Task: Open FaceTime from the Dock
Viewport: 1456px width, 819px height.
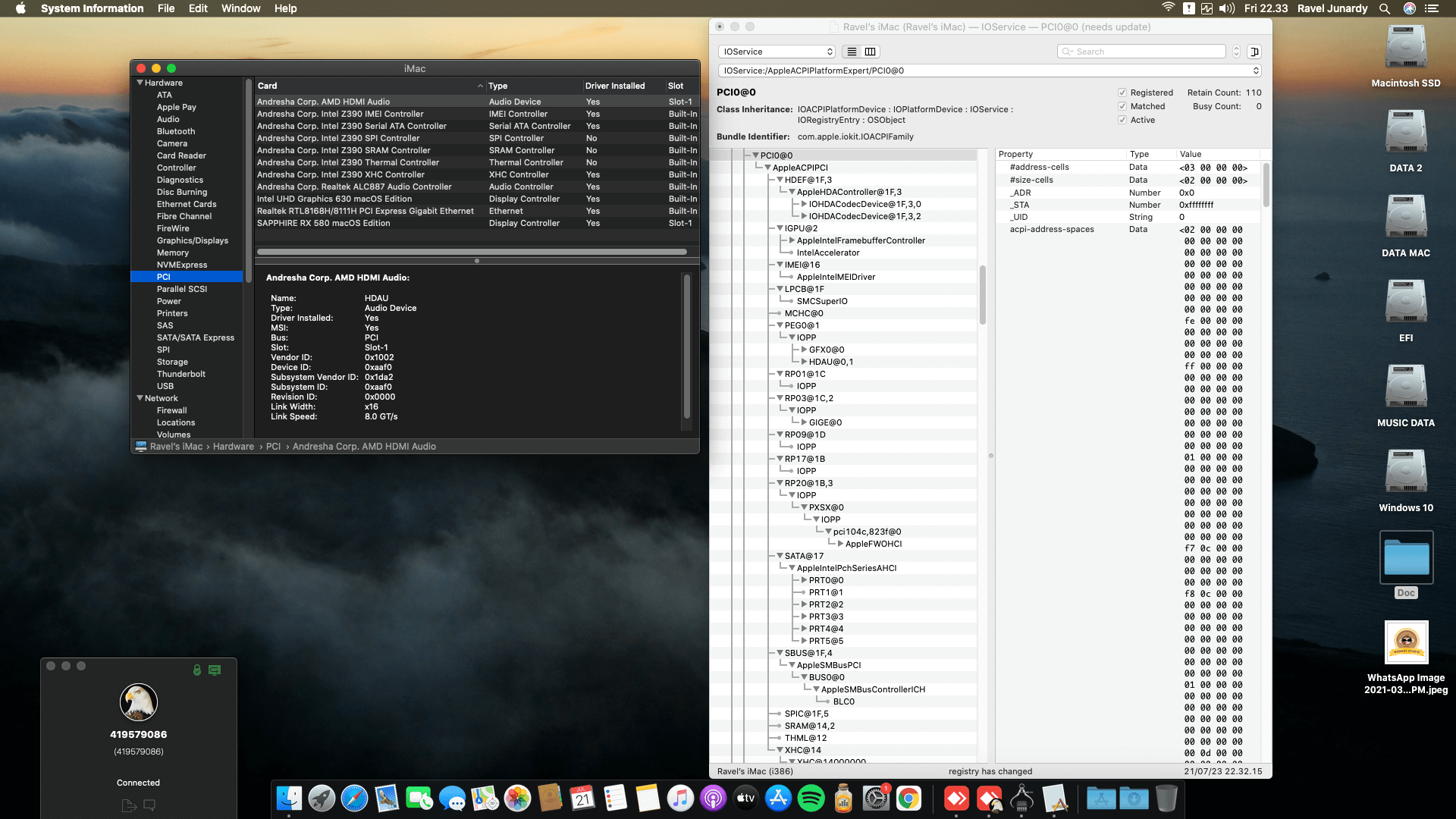Action: click(419, 799)
